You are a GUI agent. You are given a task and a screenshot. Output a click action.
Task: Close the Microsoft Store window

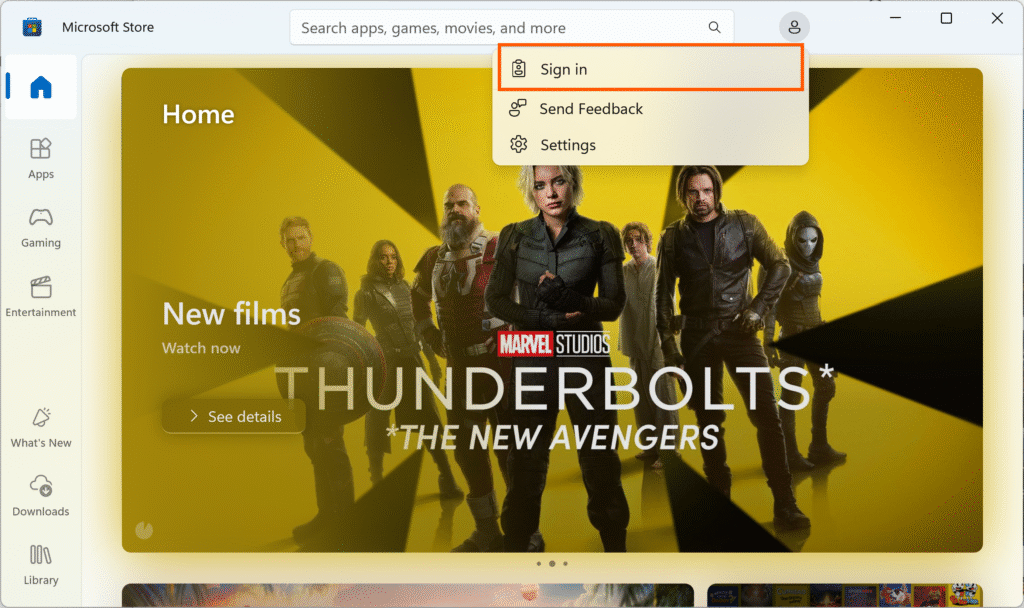pyautogui.click(x=997, y=18)
